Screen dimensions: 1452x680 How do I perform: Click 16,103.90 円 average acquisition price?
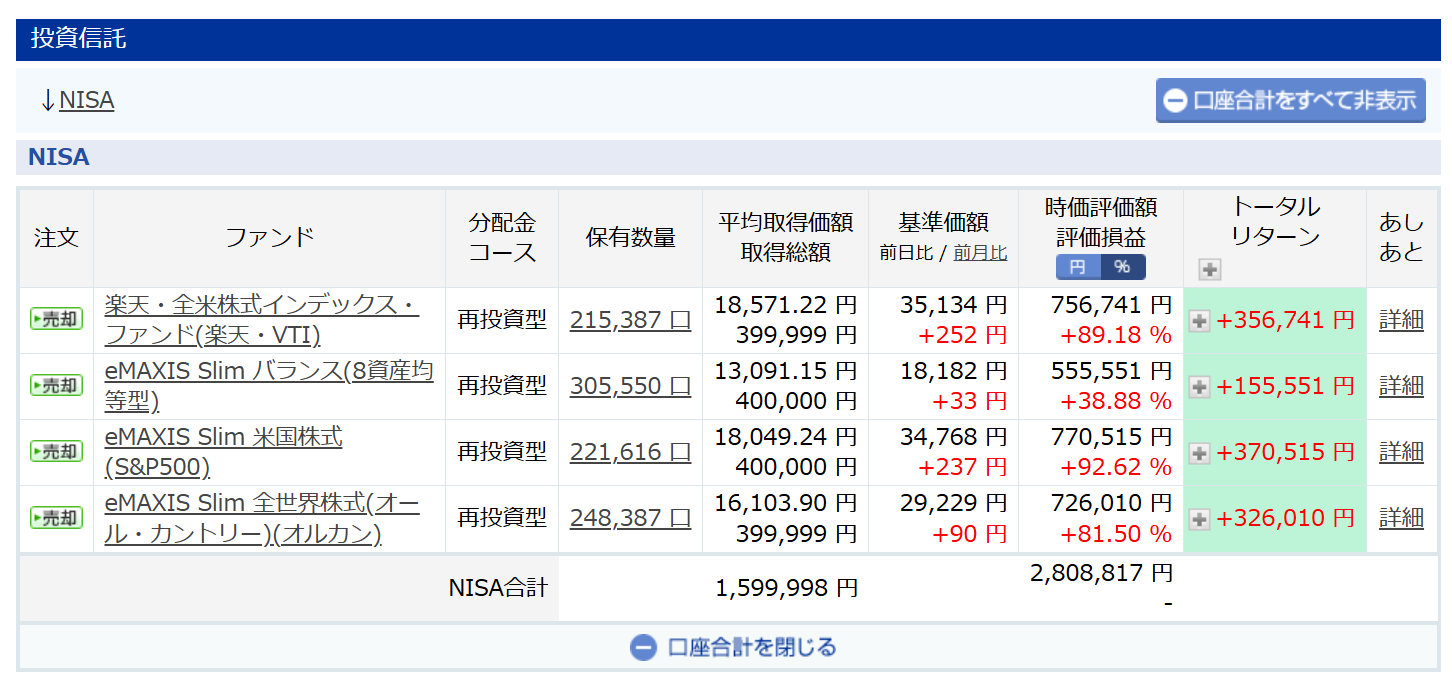[785, 502]
